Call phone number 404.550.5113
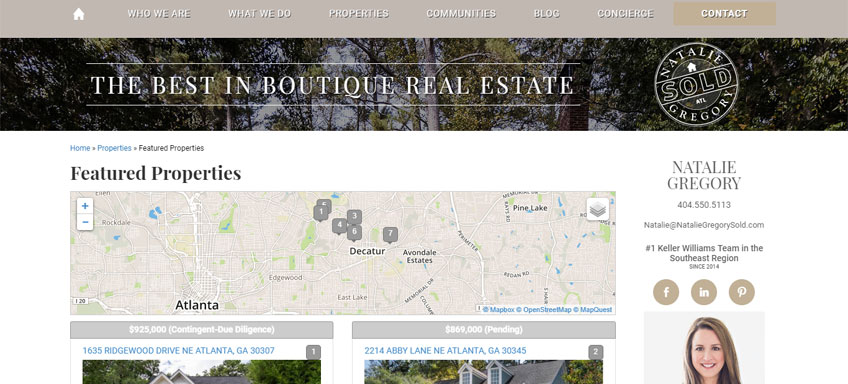Viewport: 848px width, 384px height. point(704,205)
